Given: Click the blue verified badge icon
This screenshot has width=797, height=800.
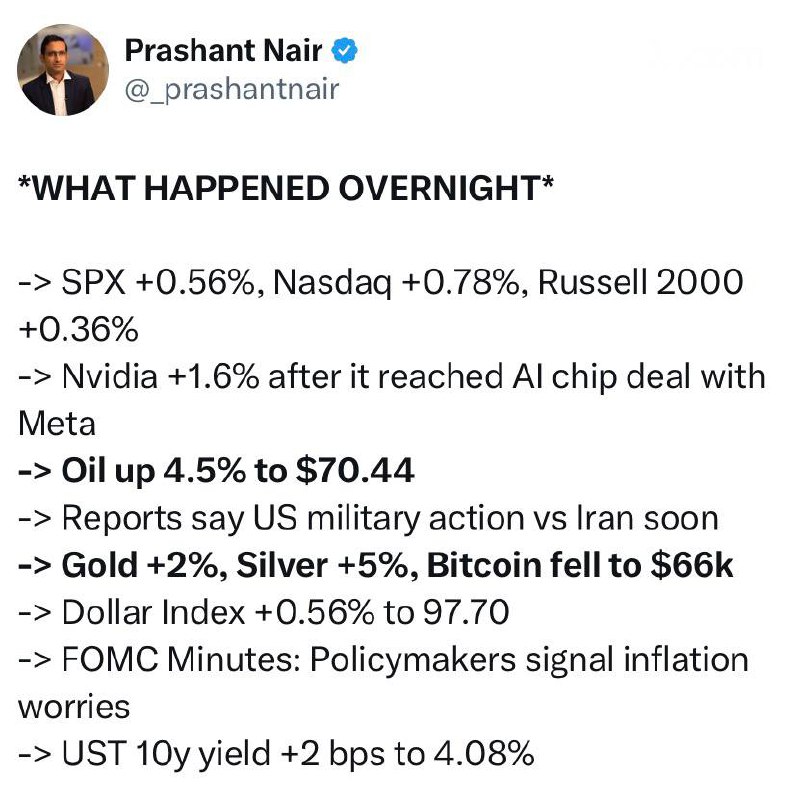Looking at the screenshot, I should [x=346, y=49].
